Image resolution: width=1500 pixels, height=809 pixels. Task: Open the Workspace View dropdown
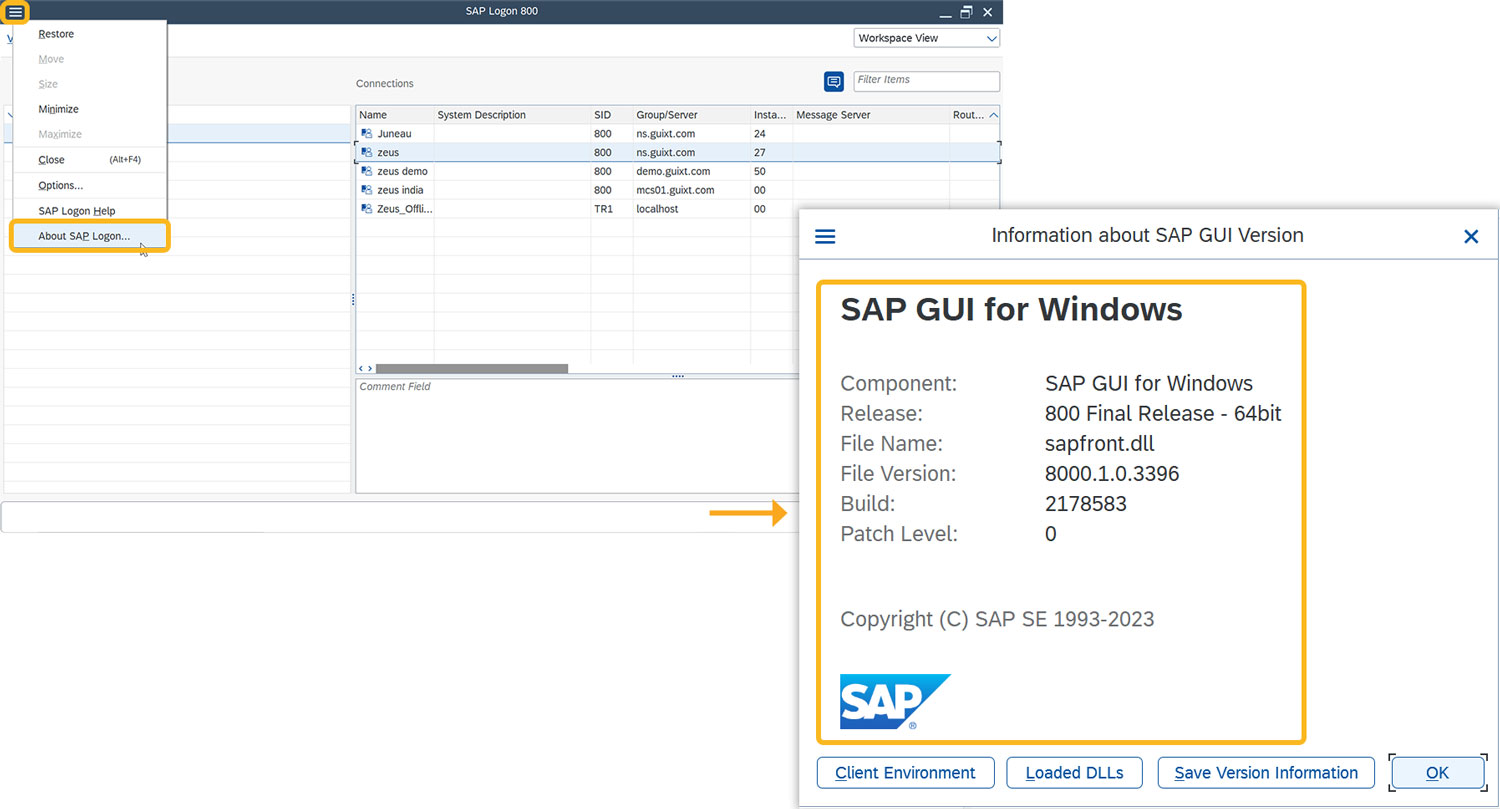click(x=927, y=38)
